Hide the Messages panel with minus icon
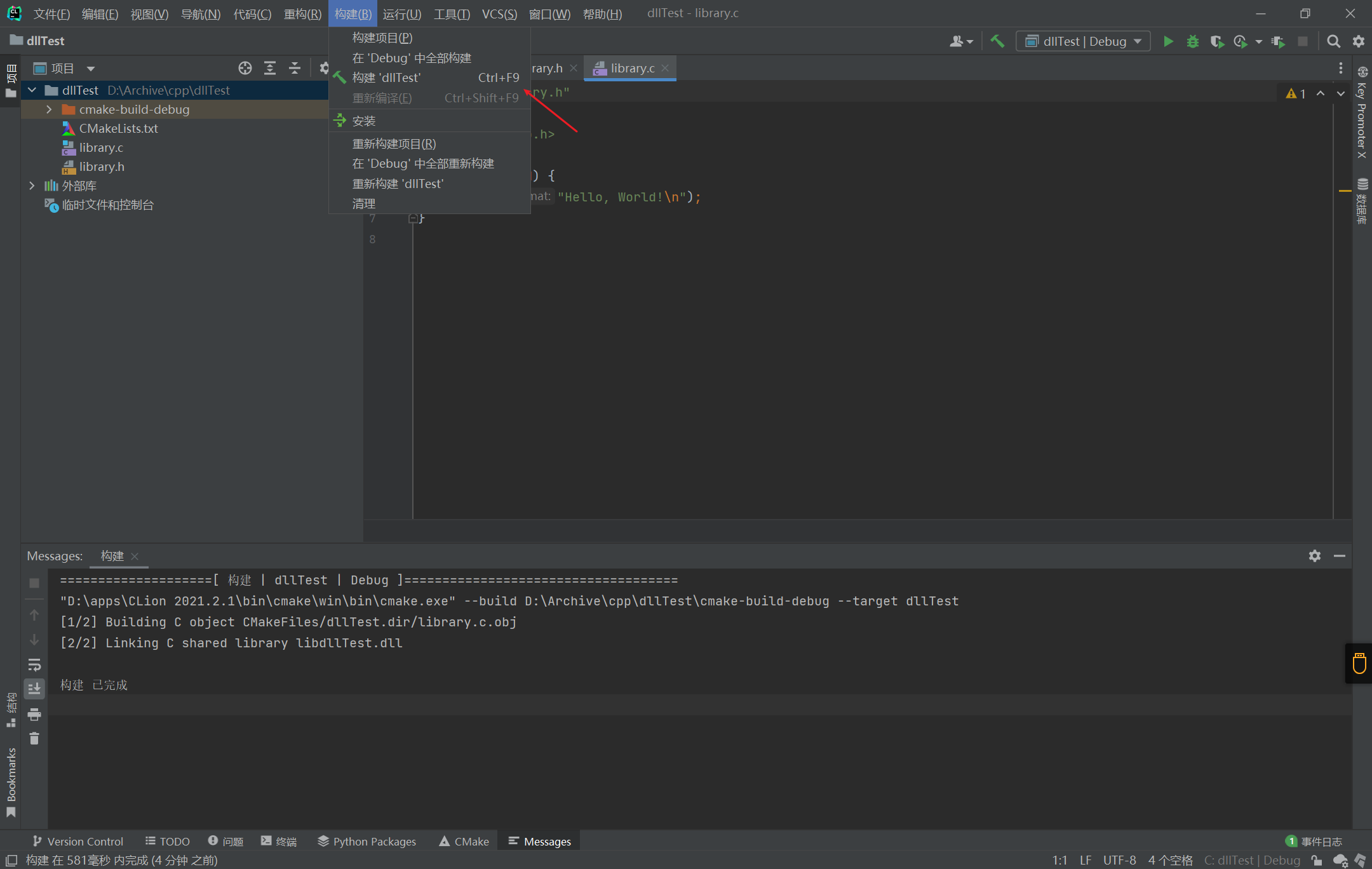Viewport: 1372px width, 869px height. (1340, 556)
